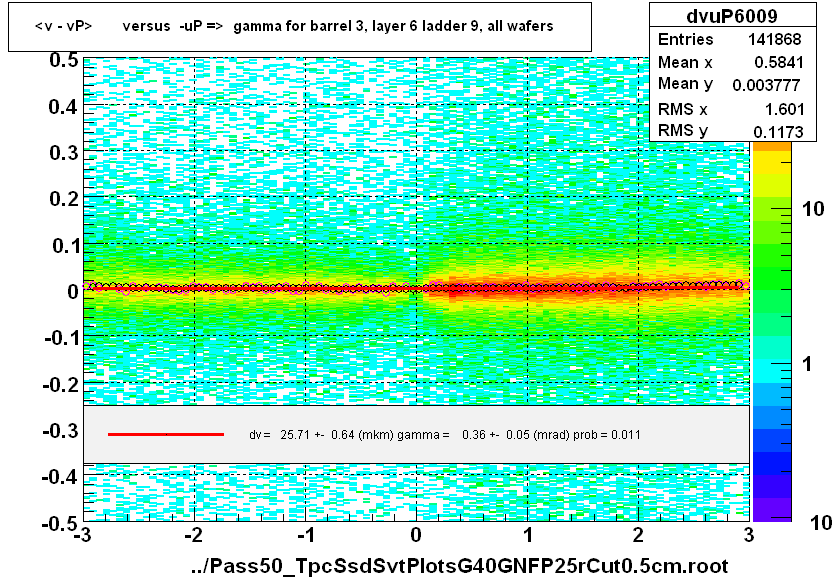Image resolution: width=833 pixels, height=579 pixels.
Task: Click the red fitted line at x=1
Action: 528,287
